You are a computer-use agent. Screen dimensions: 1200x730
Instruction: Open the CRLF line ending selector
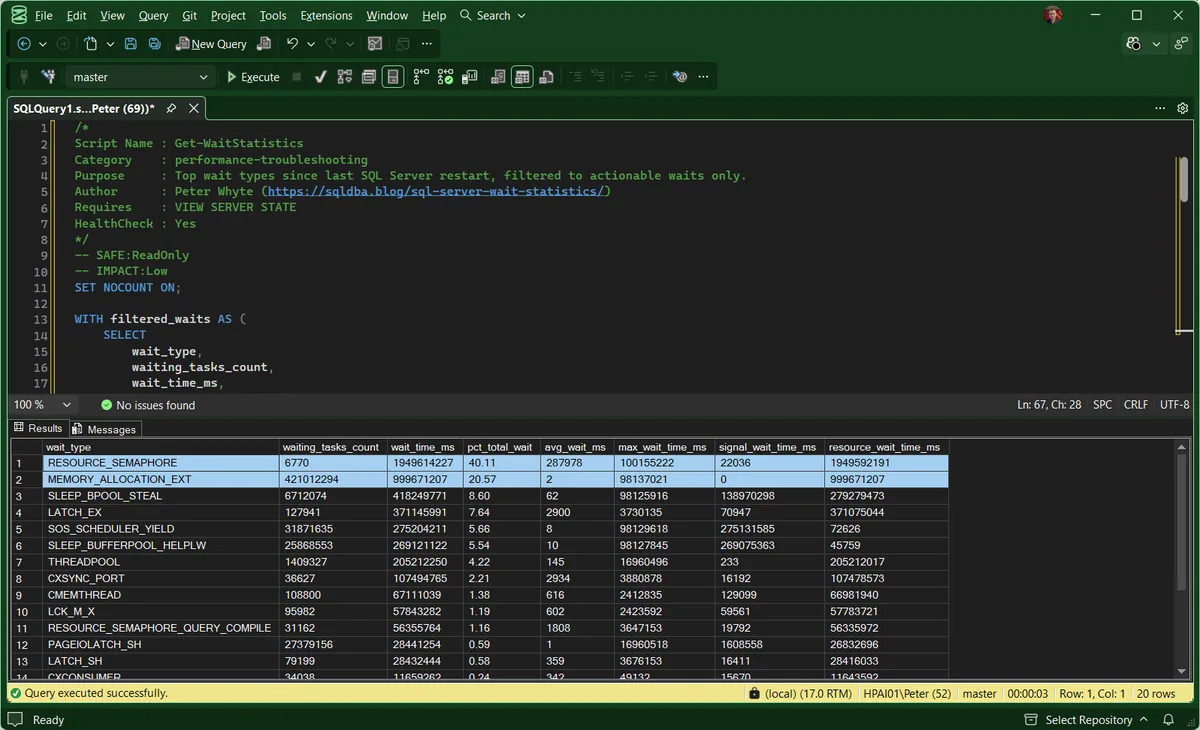[x=1136, y=405]
